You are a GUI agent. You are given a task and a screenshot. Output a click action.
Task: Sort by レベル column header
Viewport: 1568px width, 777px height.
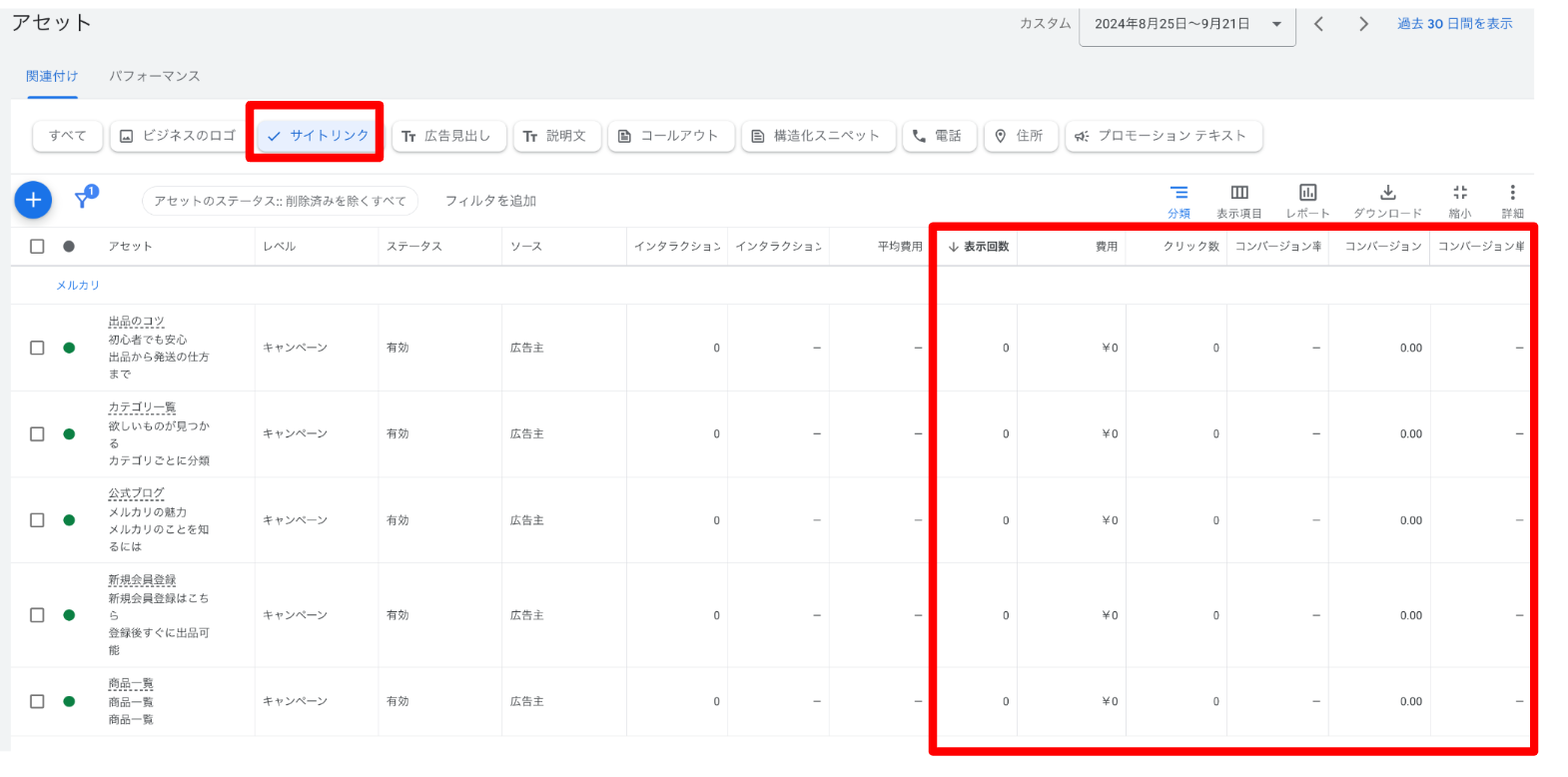(x=279, y=247)
